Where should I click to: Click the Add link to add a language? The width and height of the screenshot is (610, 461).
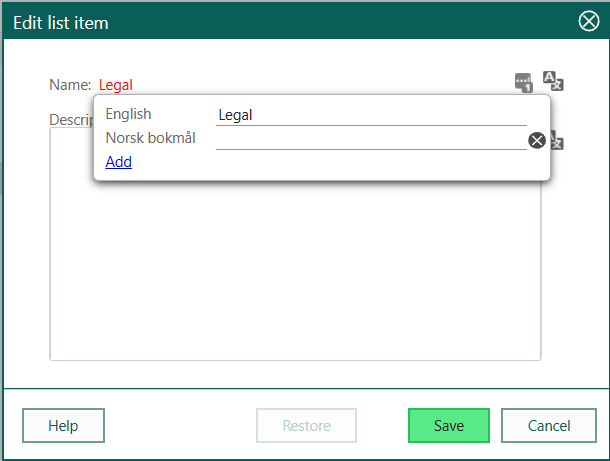pos(118,162)
